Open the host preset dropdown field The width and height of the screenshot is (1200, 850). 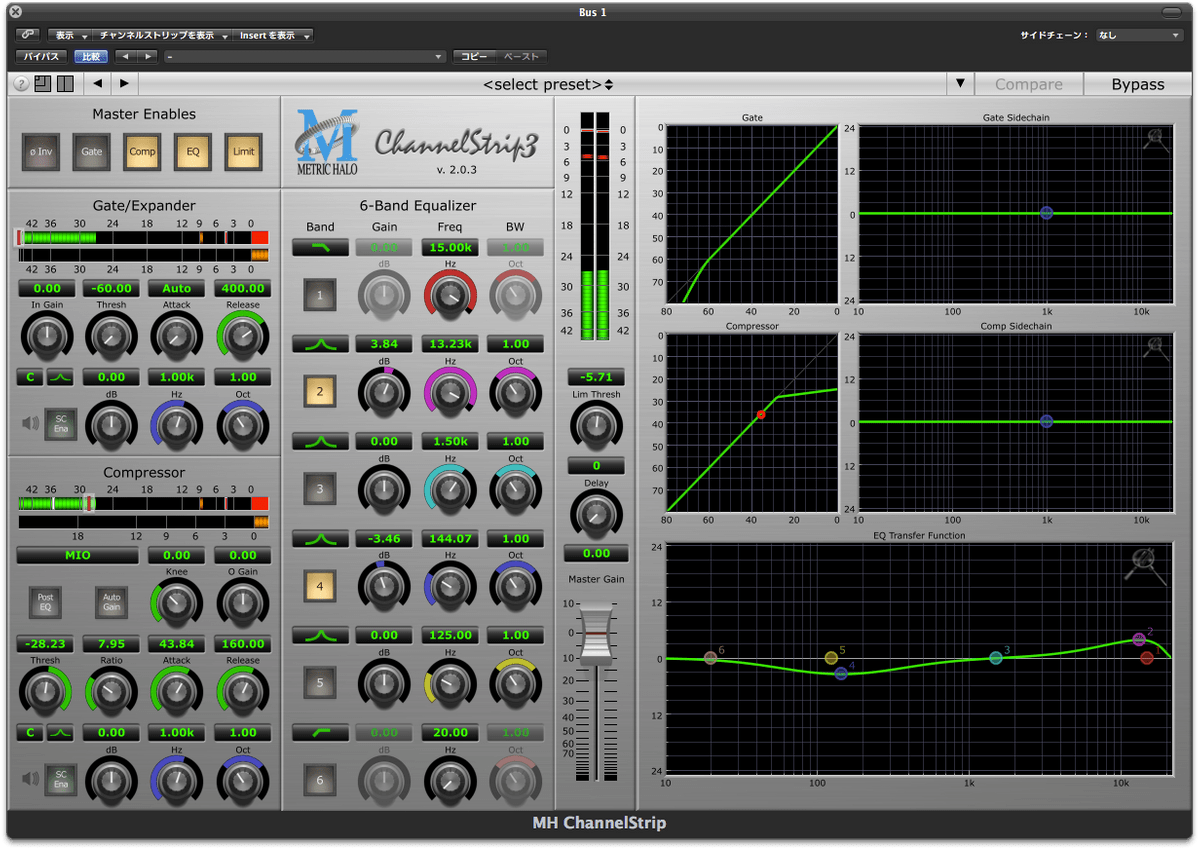[x=305, y=57]
